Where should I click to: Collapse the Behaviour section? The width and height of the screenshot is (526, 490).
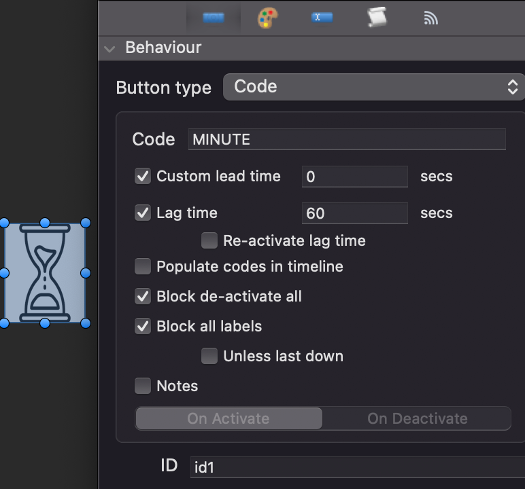coord(109,49)
